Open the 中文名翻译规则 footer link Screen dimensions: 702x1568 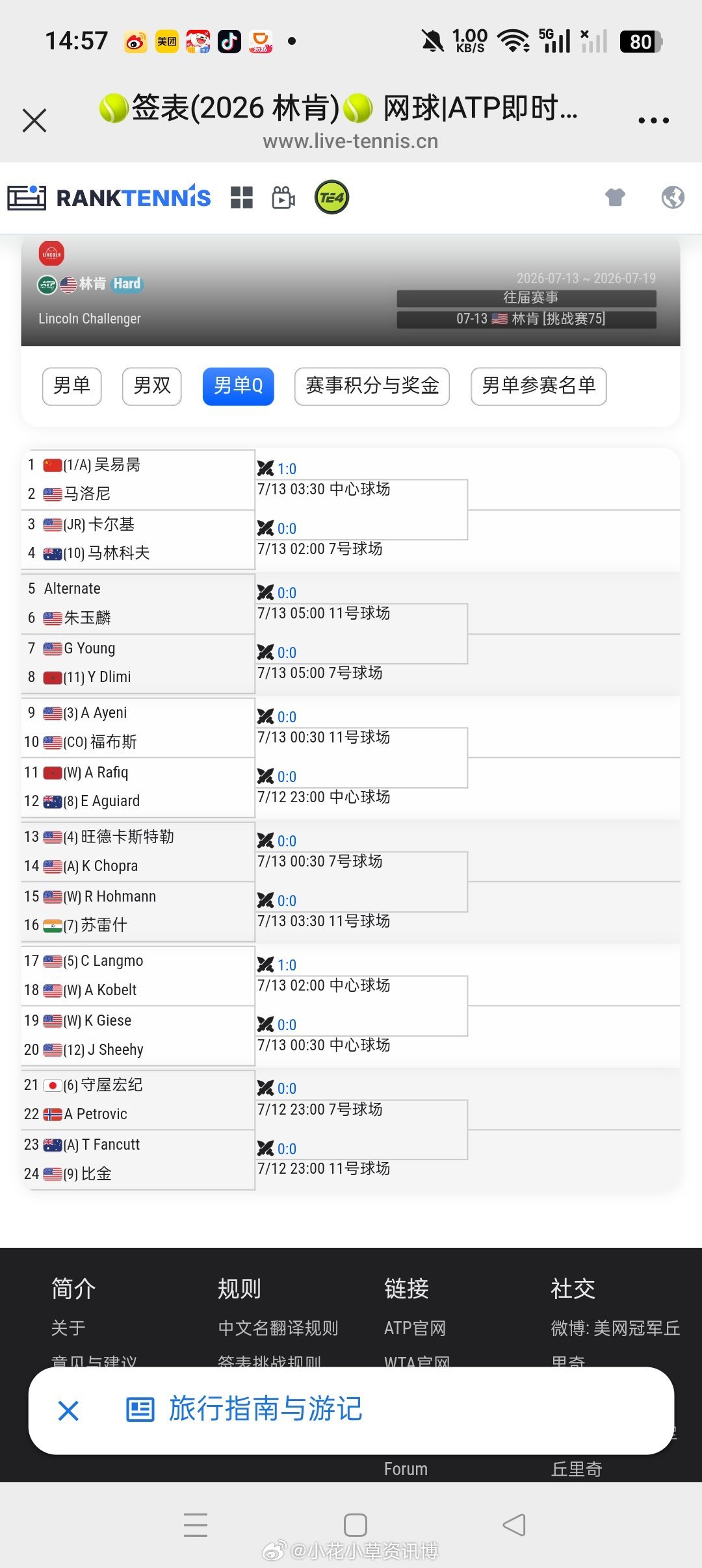click(278, 1328)
